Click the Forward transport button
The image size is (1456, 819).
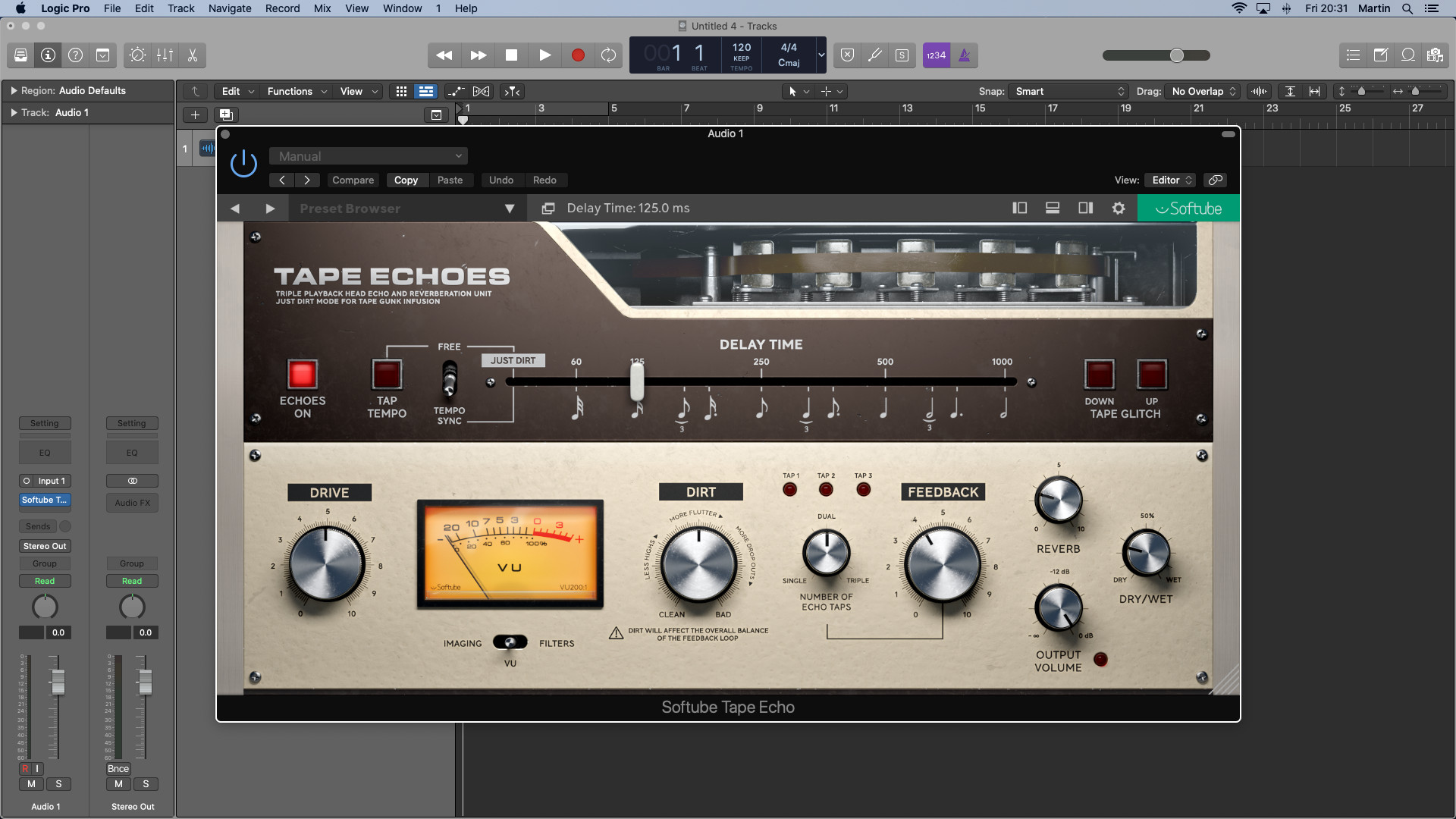point(479,55)
